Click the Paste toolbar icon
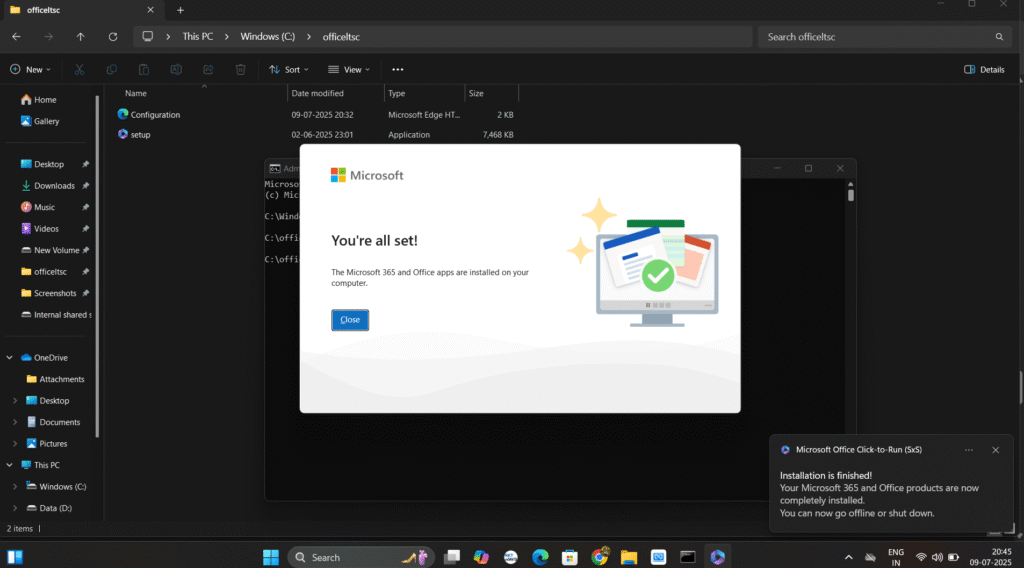 (144, 69)
